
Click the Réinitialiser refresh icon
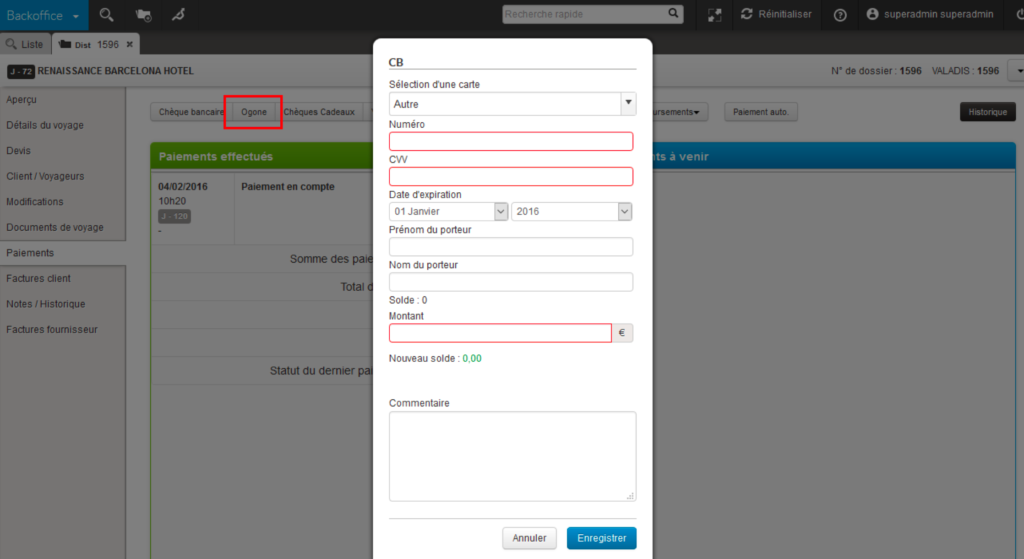point(747,14)
